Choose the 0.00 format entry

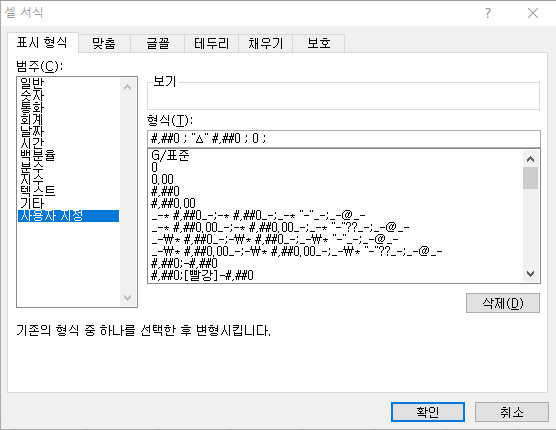point(335,180)
